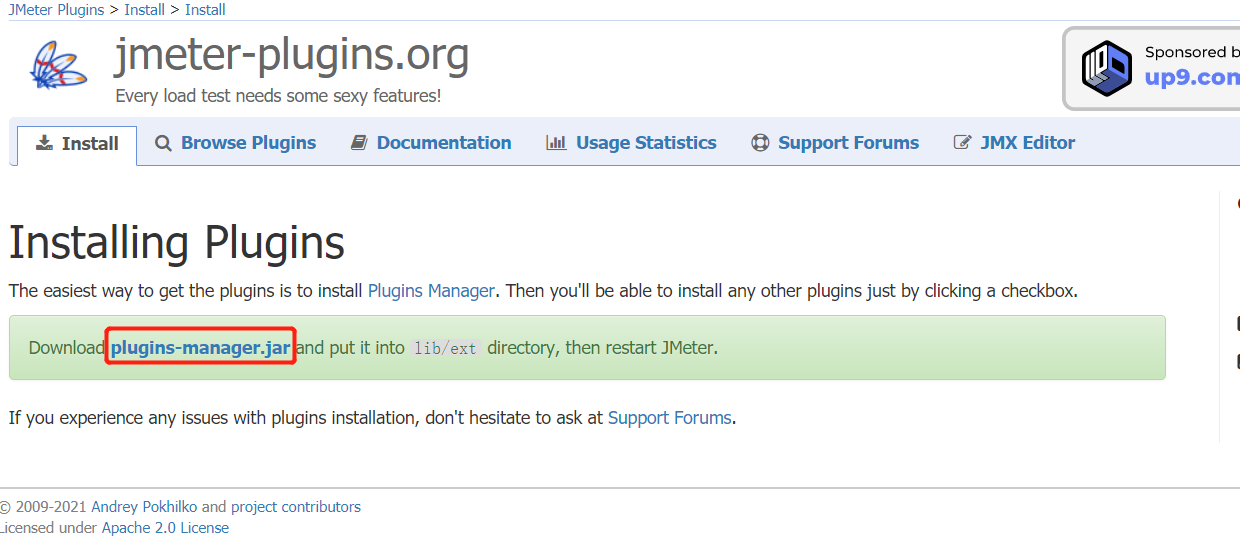Click the magnifier icon beside Browse Plugins
1240x541 pixels.
click(x=163, y=143)
